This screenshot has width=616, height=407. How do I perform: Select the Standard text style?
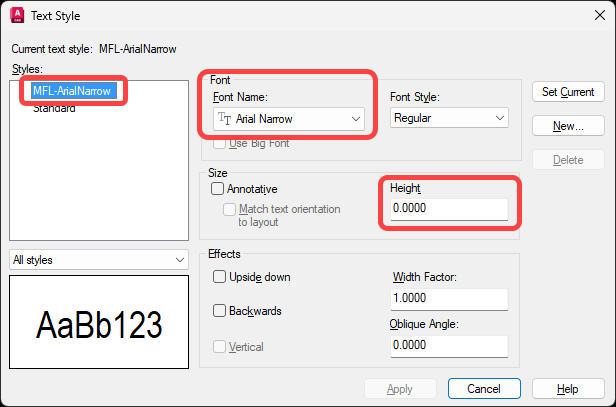coord(53,108)
